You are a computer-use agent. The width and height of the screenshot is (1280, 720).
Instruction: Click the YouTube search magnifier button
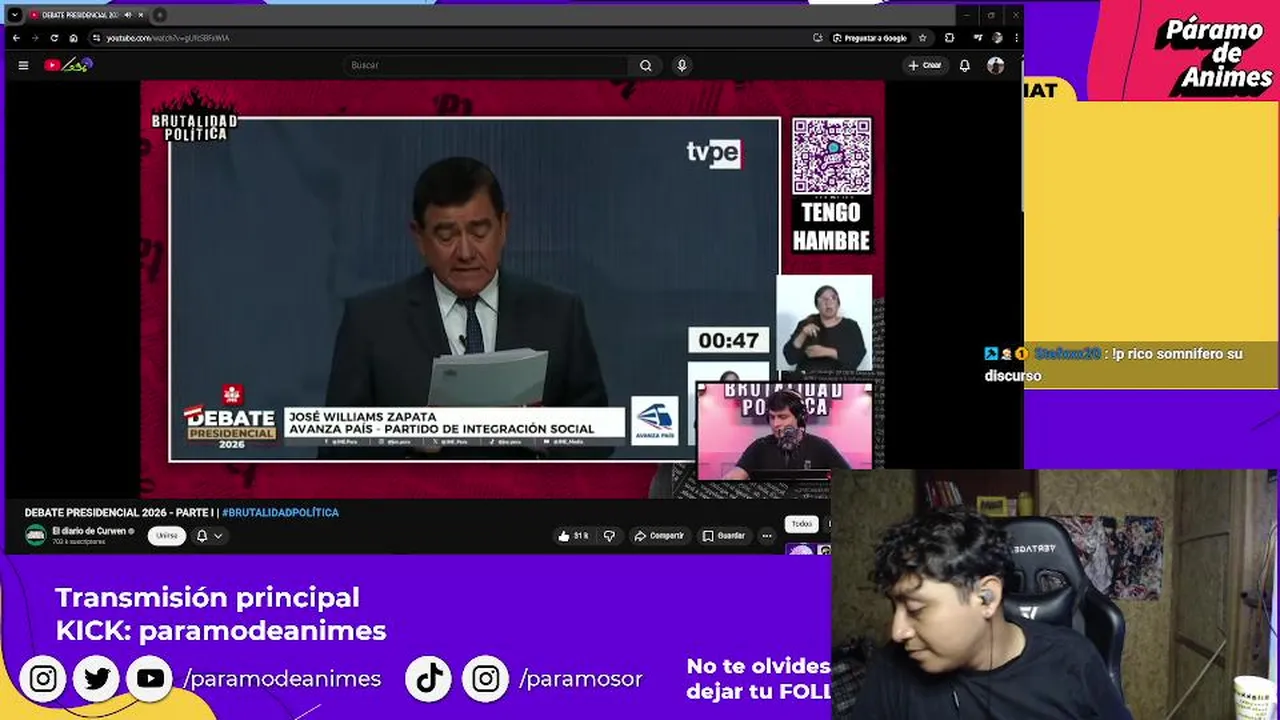pos(646,65)
